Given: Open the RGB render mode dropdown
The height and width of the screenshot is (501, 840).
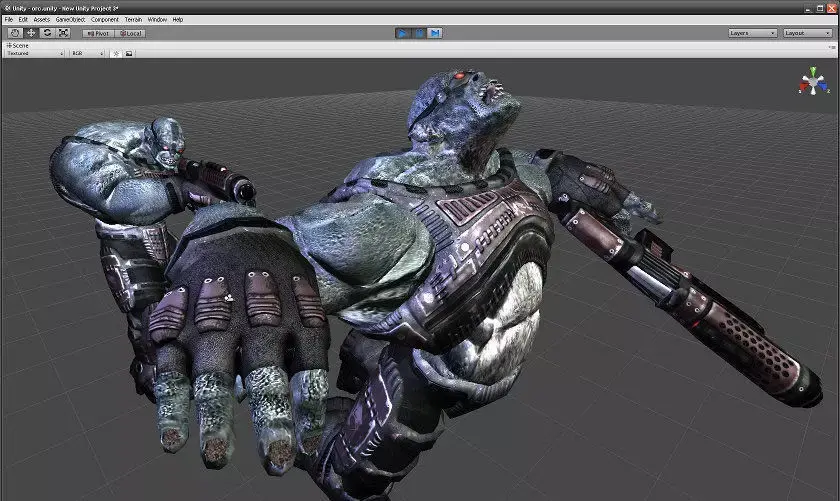Looking at the screenshot, I should [87, 54].
